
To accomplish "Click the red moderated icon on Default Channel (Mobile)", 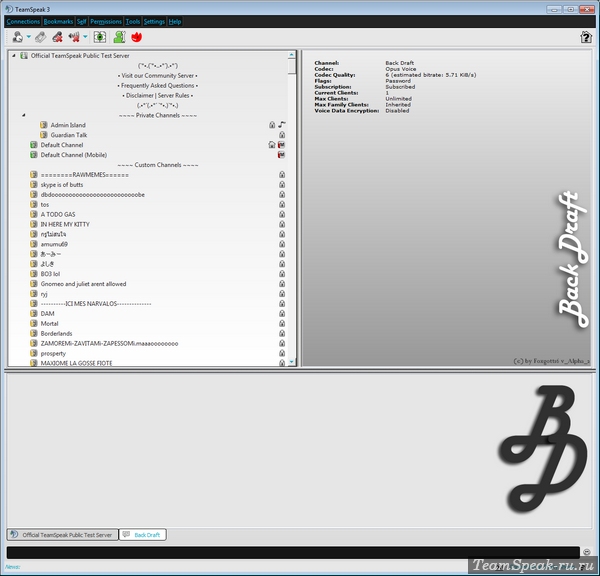I will 282,155.
